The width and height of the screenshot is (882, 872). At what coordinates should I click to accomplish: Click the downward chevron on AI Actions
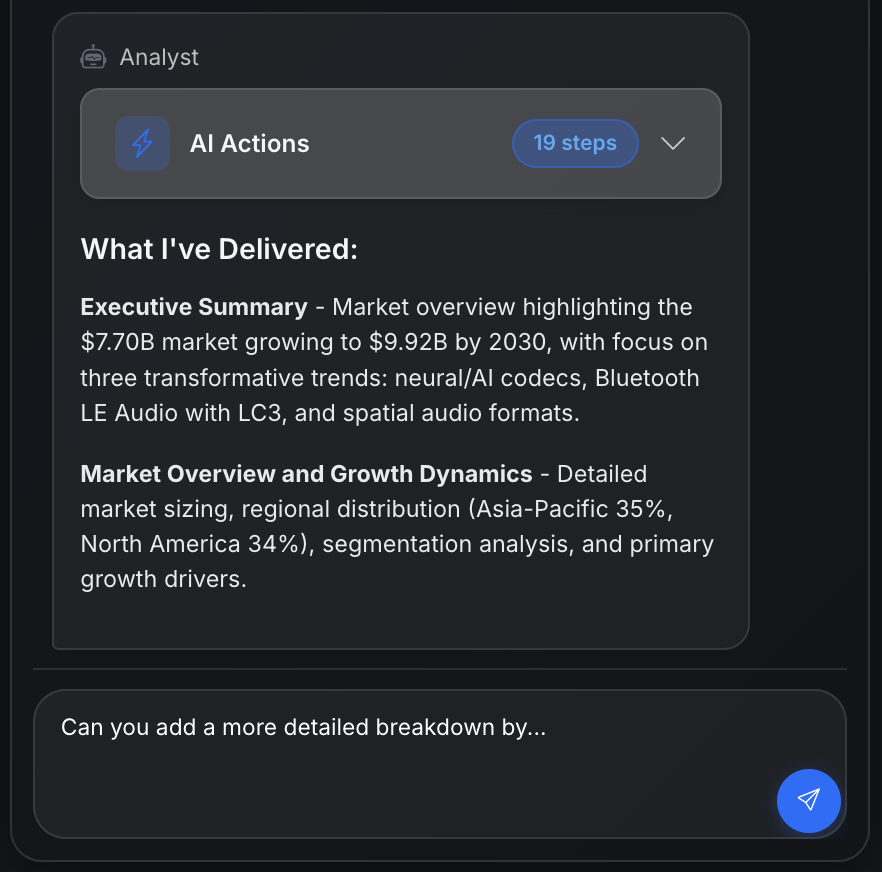(672, 143)
